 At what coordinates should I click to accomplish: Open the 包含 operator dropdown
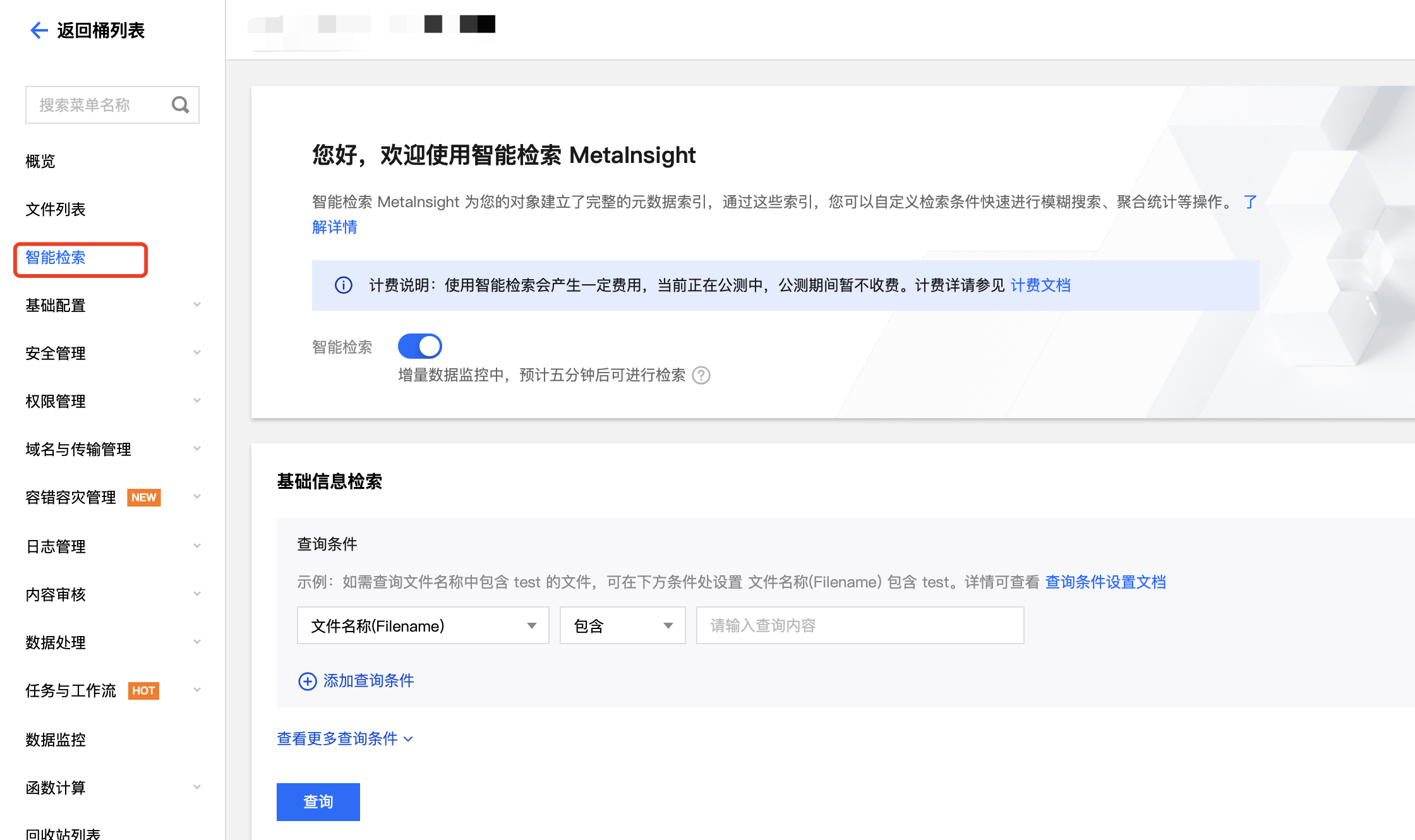coord(623,626)
